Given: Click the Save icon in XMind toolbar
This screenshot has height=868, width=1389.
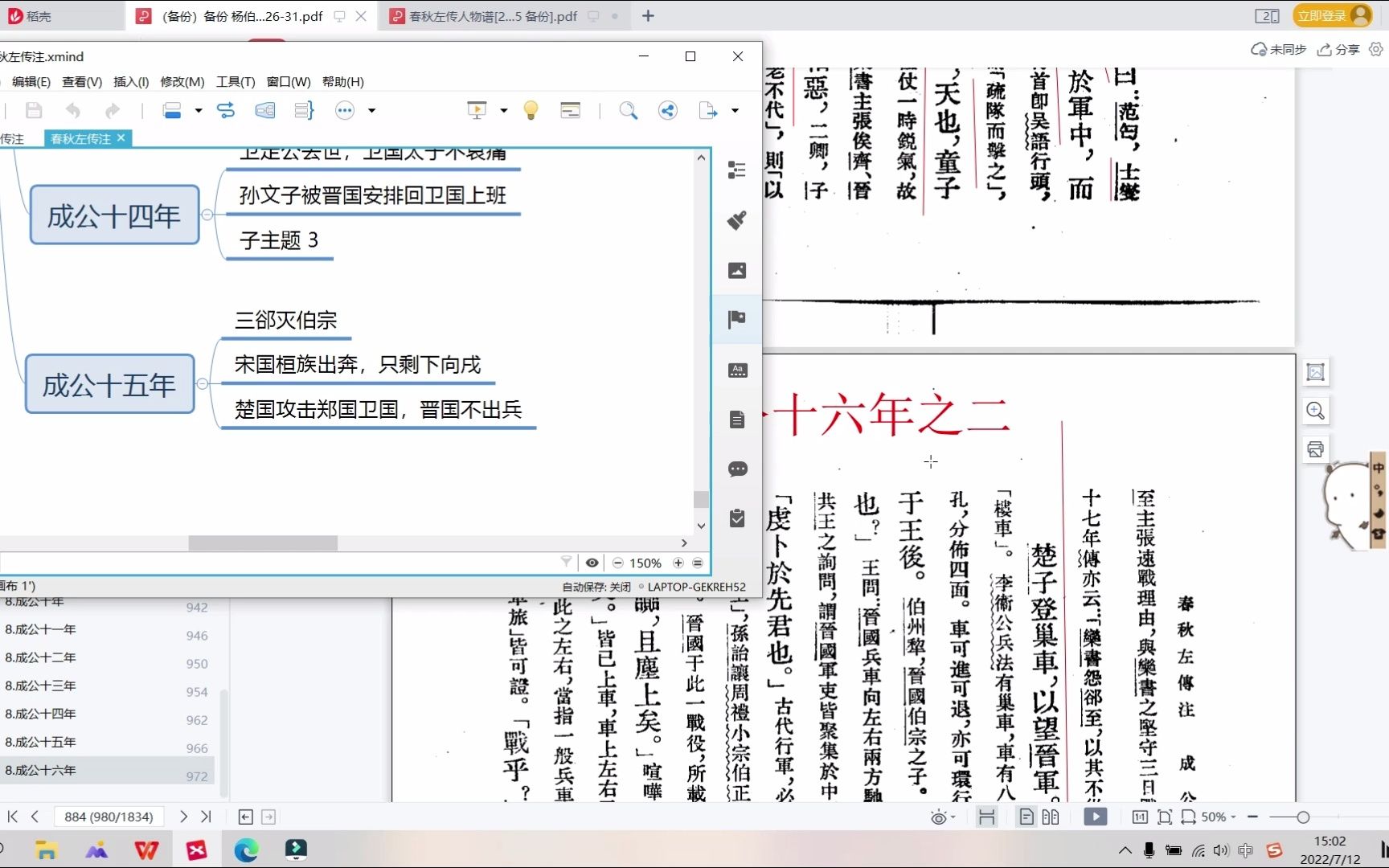Looking at the screenshot, I should coord(34,111).
